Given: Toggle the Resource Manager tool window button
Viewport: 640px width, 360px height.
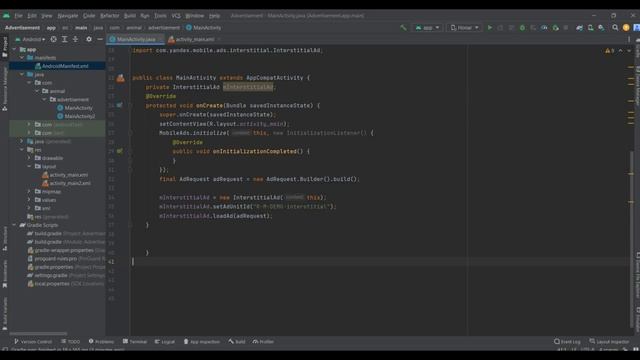Looking at the screenshot, I should point(4,89).
